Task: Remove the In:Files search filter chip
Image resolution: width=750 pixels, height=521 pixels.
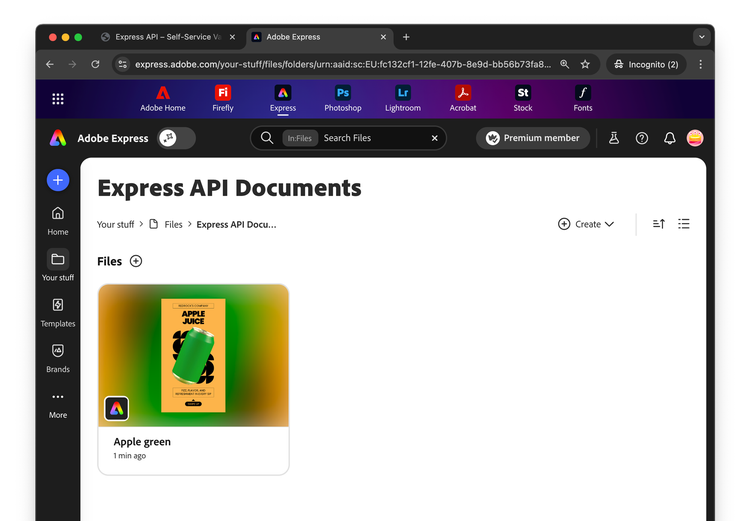Action: (299, 138)
